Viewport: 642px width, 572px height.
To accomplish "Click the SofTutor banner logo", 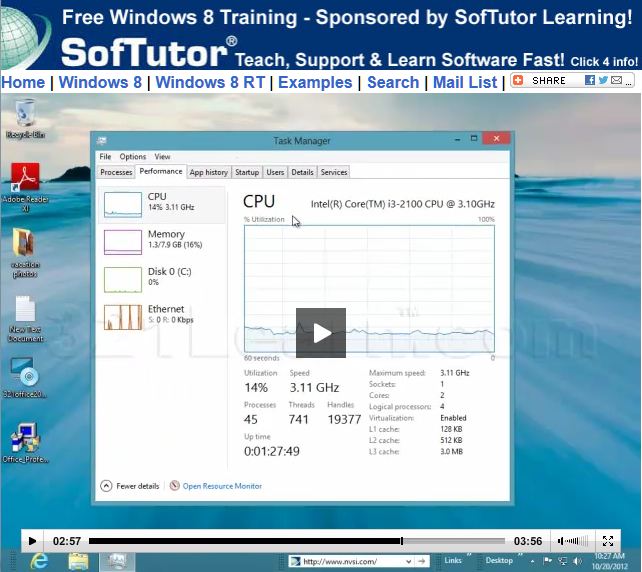I will click(x=149, y=52).
